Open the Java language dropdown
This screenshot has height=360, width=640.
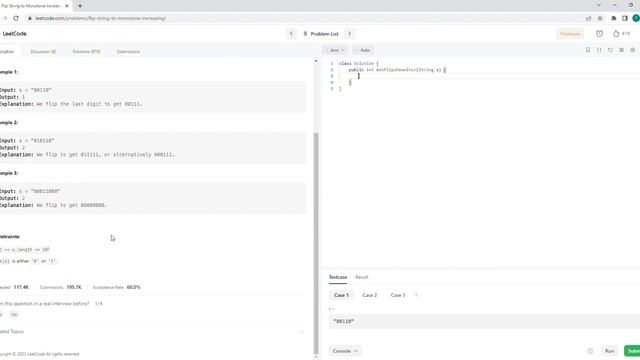(x=335, y=50)
